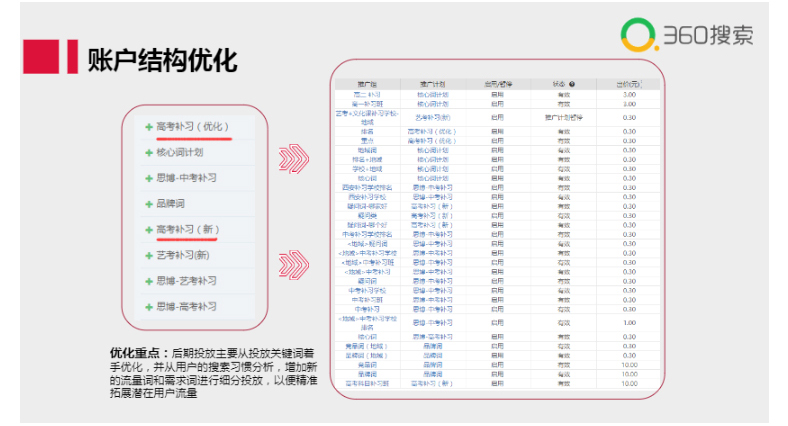This screenshot has height=426, width=788.
Task: Expand the 高考补习（优化）plan with plus icon
Action: coord(149,127)
